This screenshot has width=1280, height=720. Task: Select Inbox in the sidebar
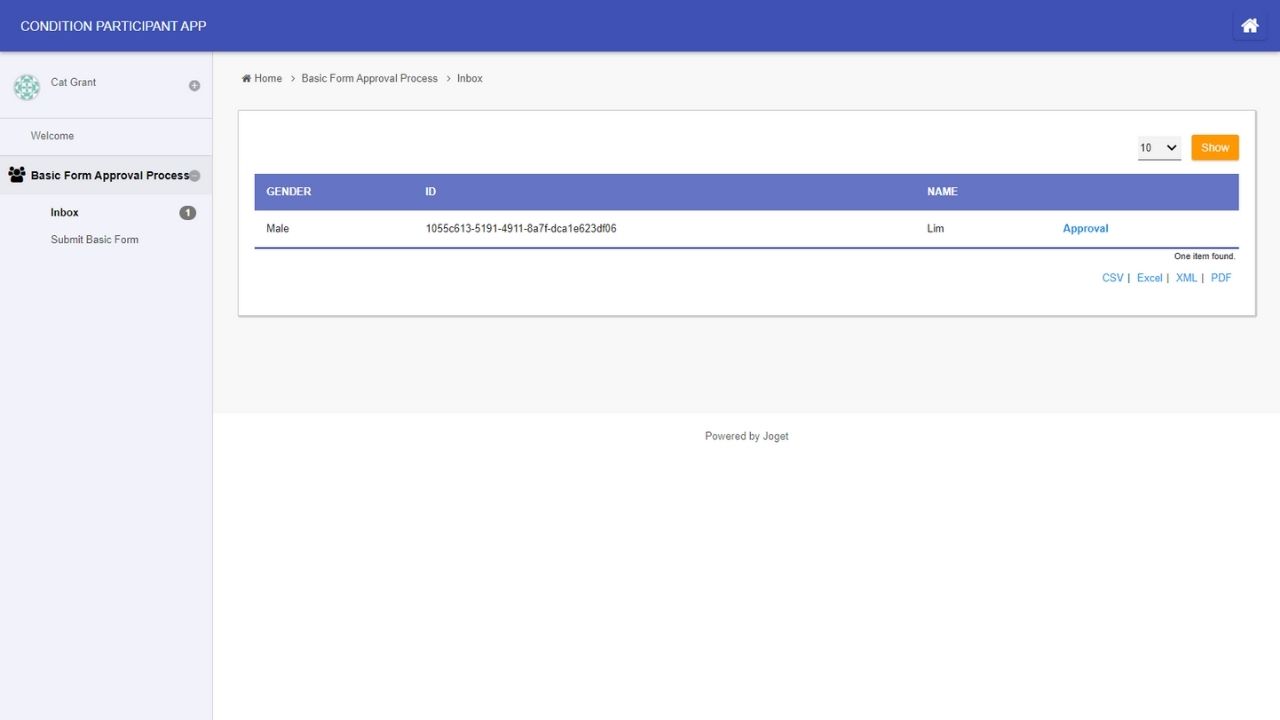(65, 213)
